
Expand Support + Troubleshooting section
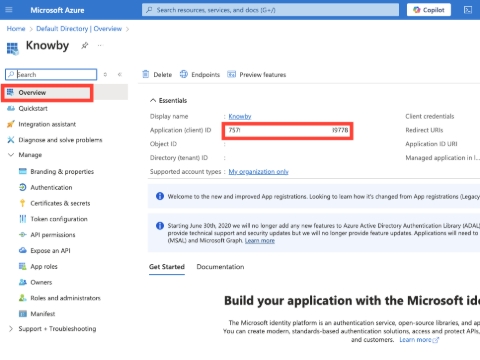pos(11,329)
